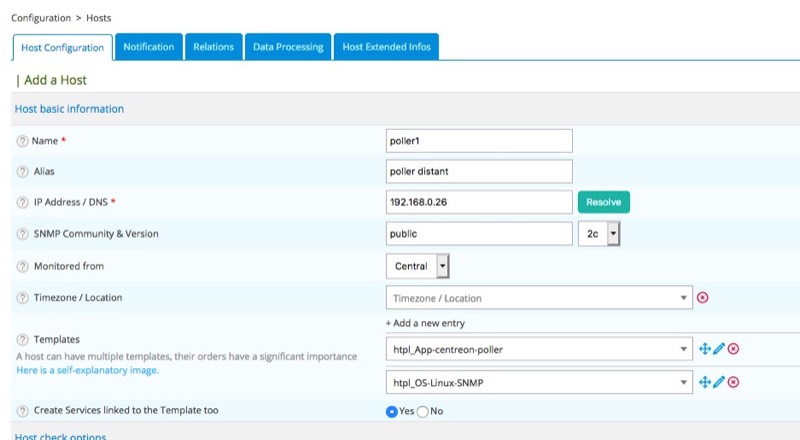Select No for Create Services linked to Template

point(422,411)
